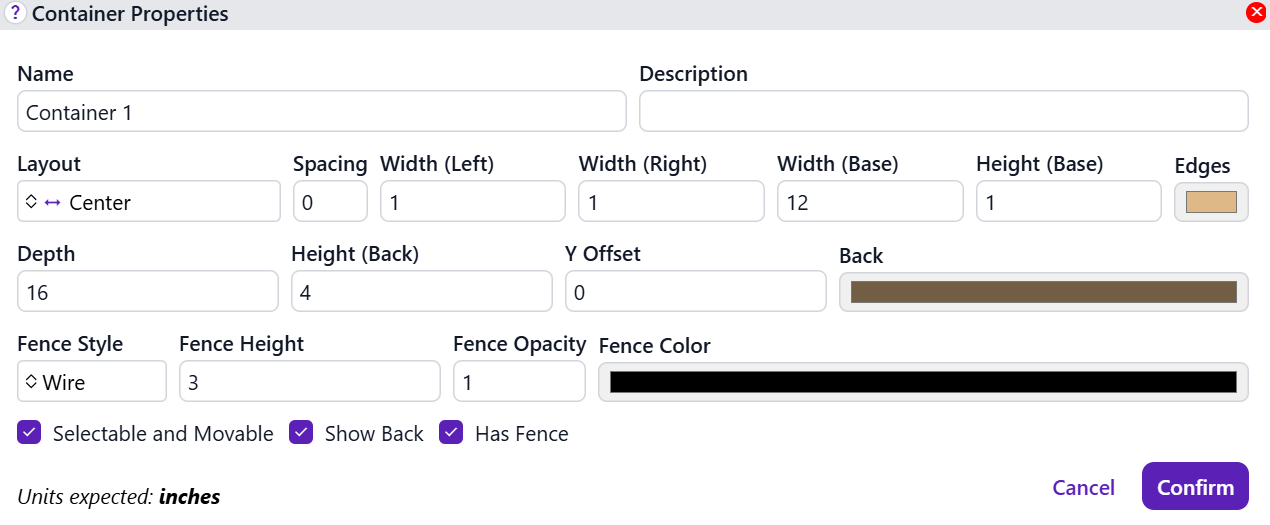Viewport: 1270px width, 525px height.
Task: Click the Name field containing Container 1
Action: [x=321, y=112]
